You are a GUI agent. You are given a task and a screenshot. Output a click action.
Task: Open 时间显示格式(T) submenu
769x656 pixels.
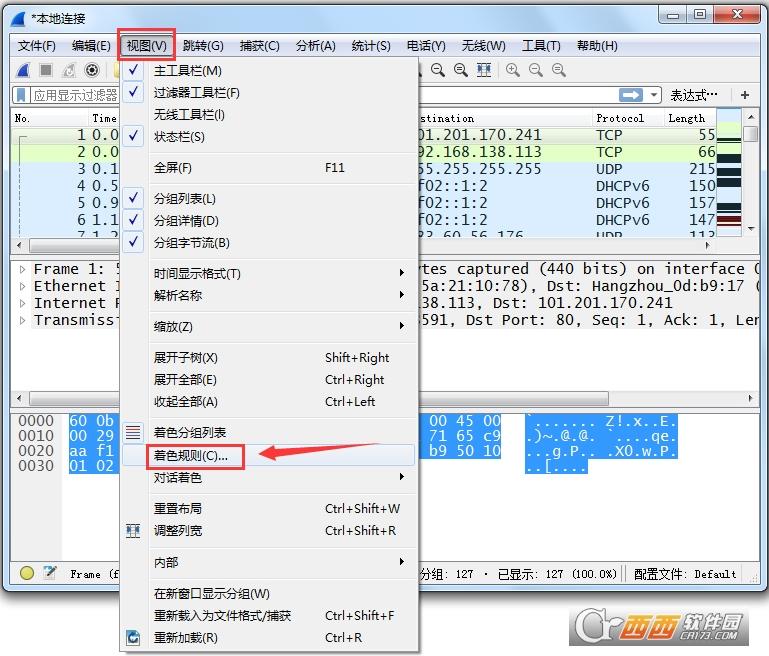click(x=269, y=274)
